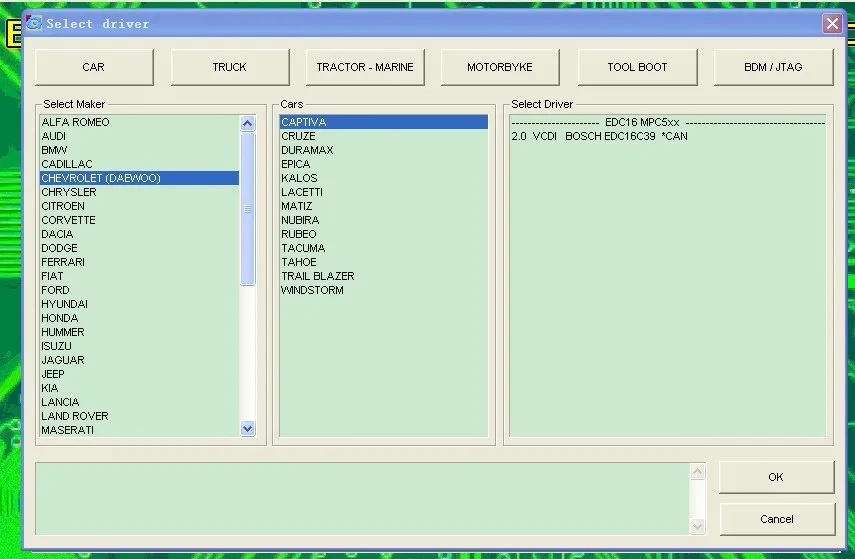
Task: Select CAPTIVA in the Cars list
Action: pos(384,122)
